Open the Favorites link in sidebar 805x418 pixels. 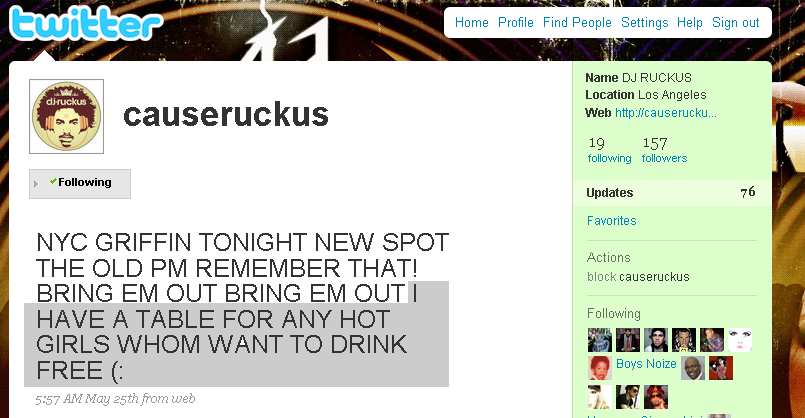point(611,221)
